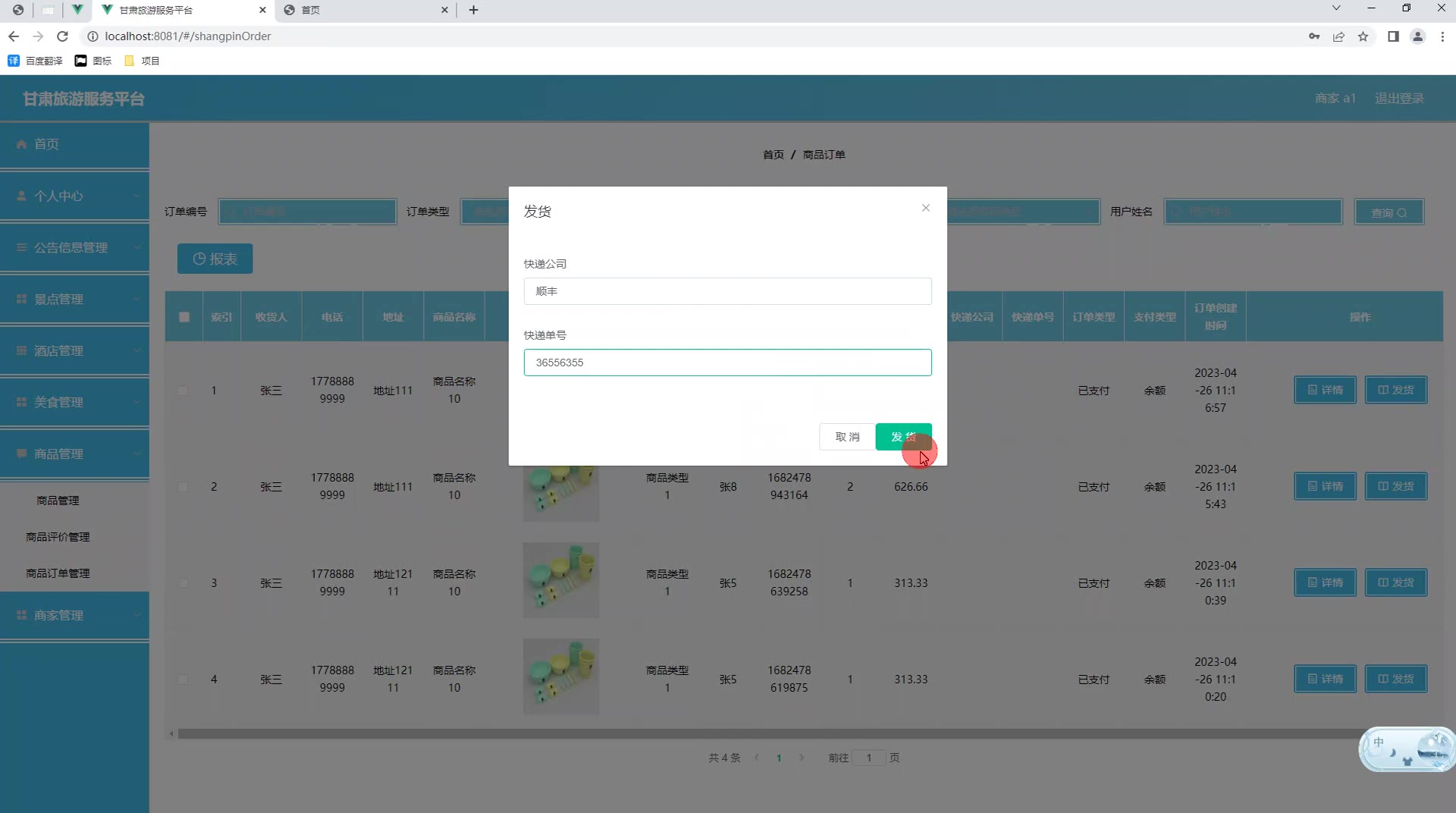Click the browser forward arrow

(x=38, y=36)
